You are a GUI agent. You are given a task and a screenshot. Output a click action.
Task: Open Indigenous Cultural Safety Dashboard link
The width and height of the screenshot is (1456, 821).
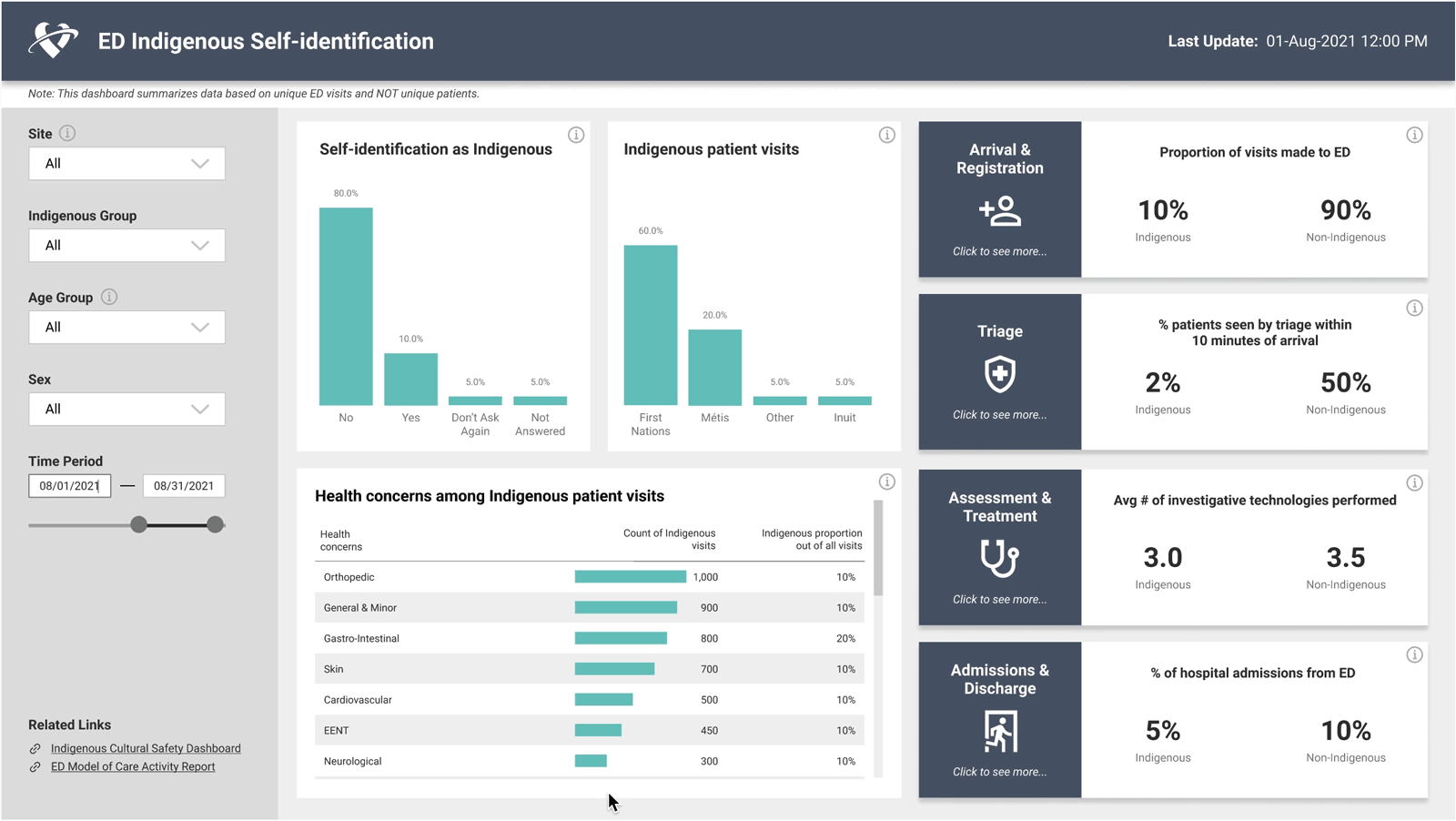tap(146, 748)
